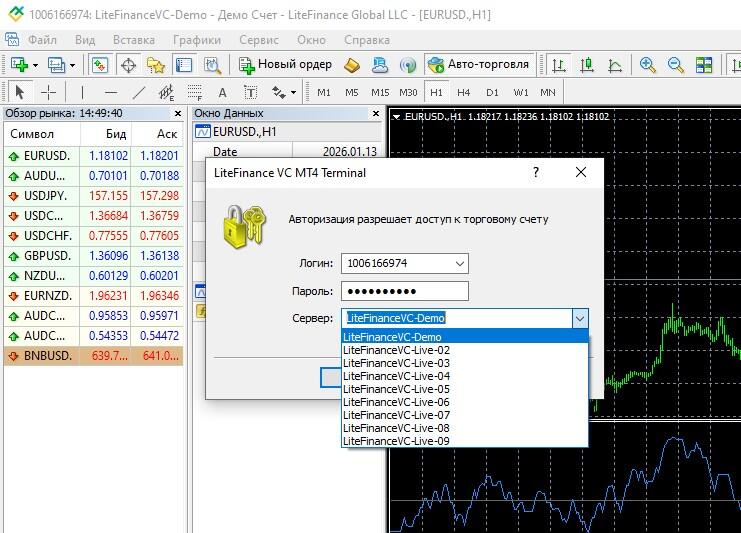This screenshot has height=533, width=741.
Task: Select the EURUSD. row in Market Watch
Action: [x=94, y=156]
